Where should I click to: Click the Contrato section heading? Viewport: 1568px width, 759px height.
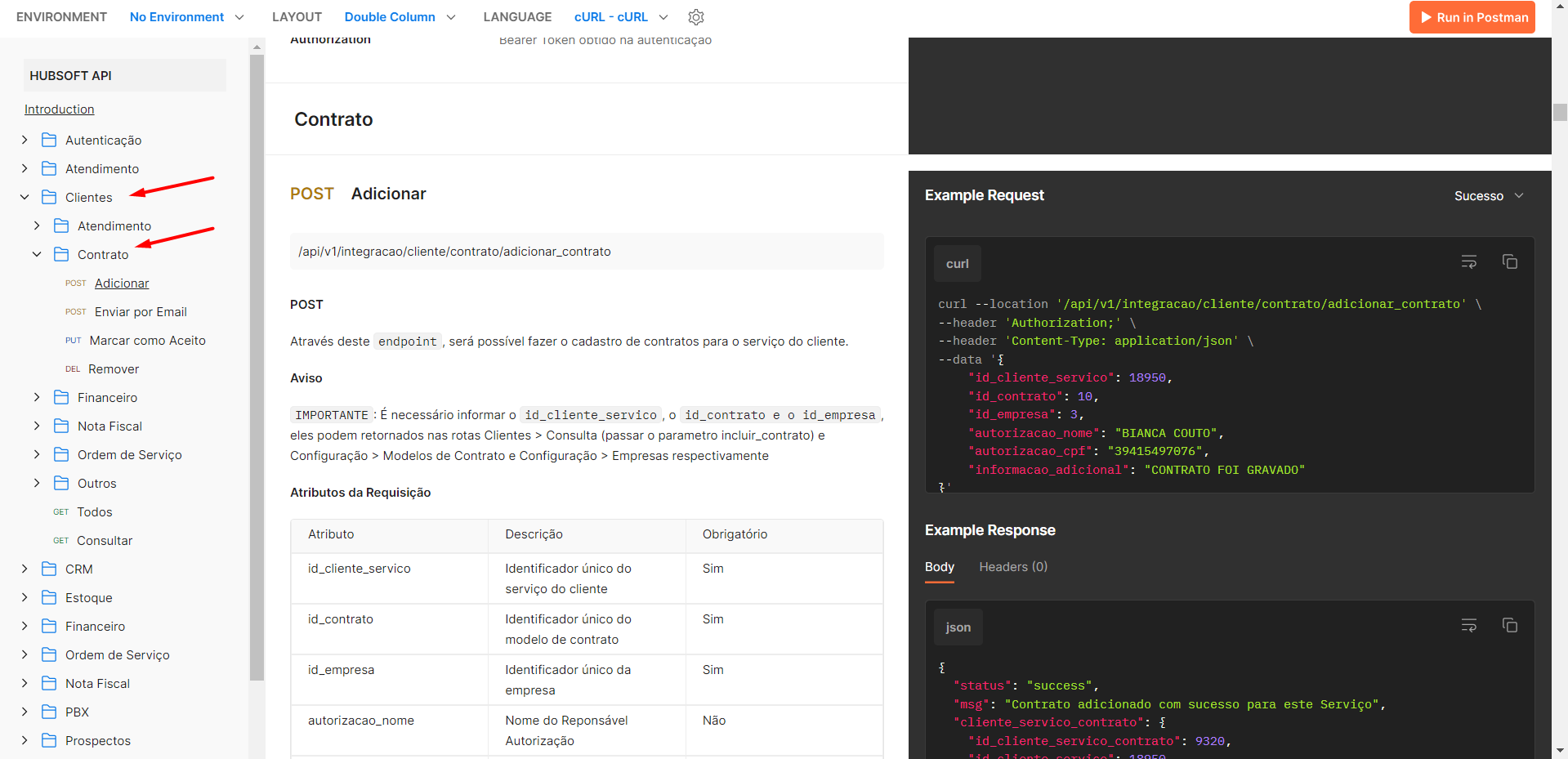point(333,119)
